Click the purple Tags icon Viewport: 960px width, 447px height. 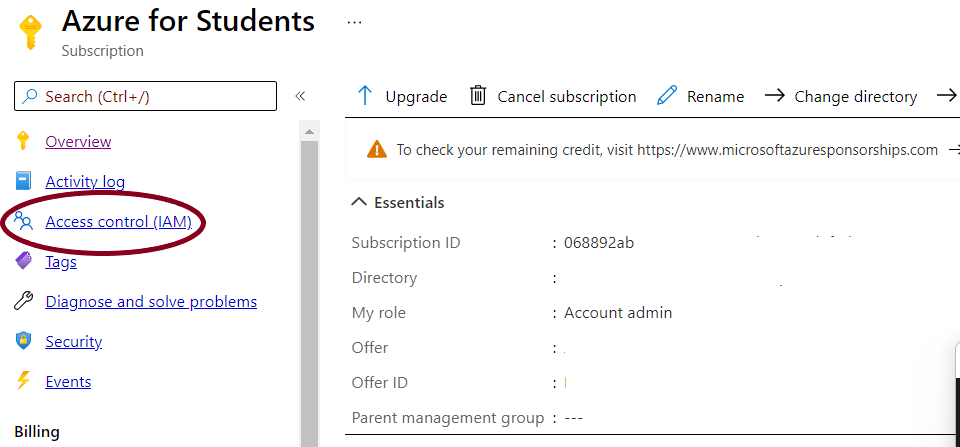24,261
